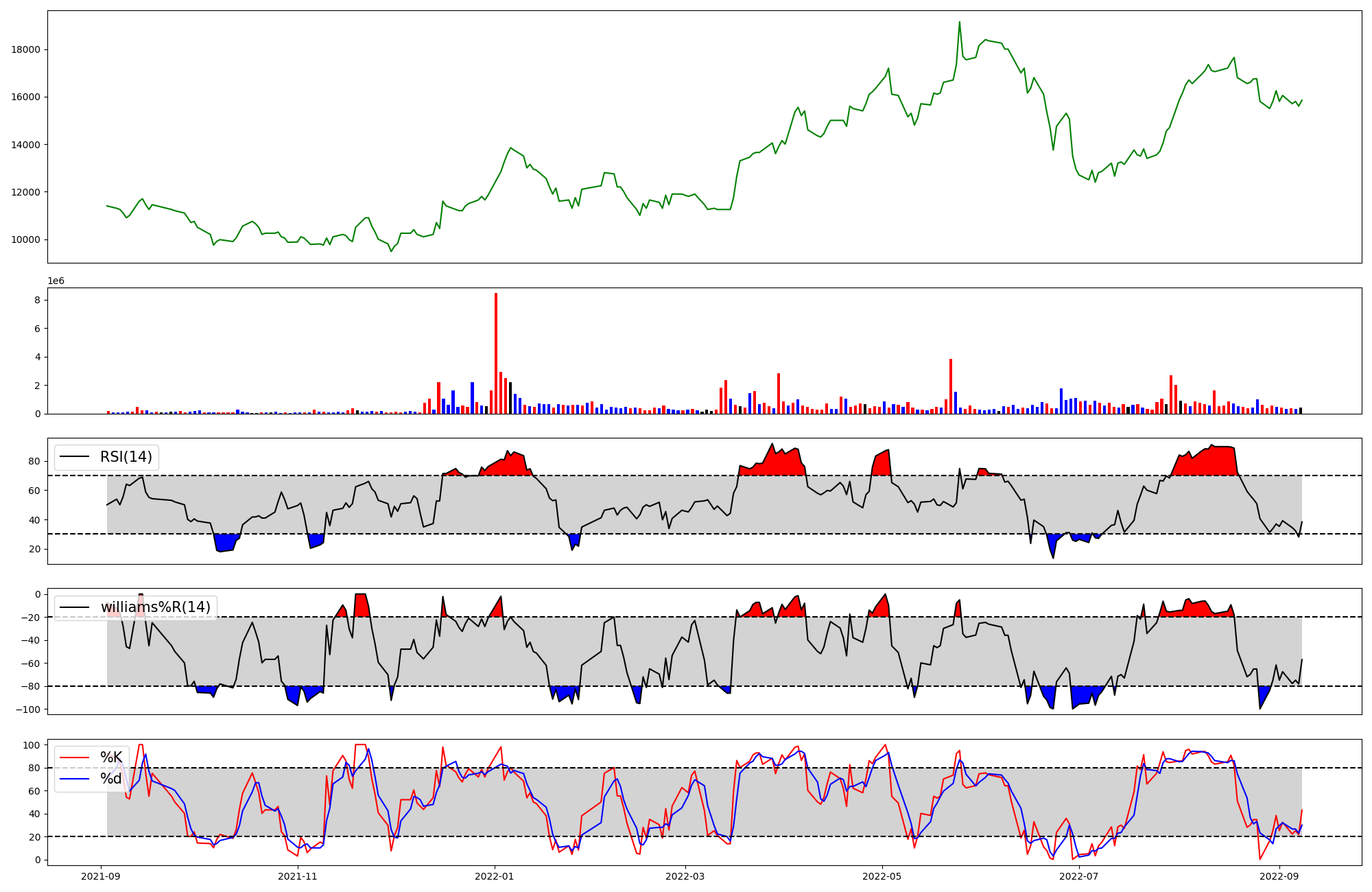Click the 2021-09 x-axis date label
1372x892 pixels.
click(102, 876)
